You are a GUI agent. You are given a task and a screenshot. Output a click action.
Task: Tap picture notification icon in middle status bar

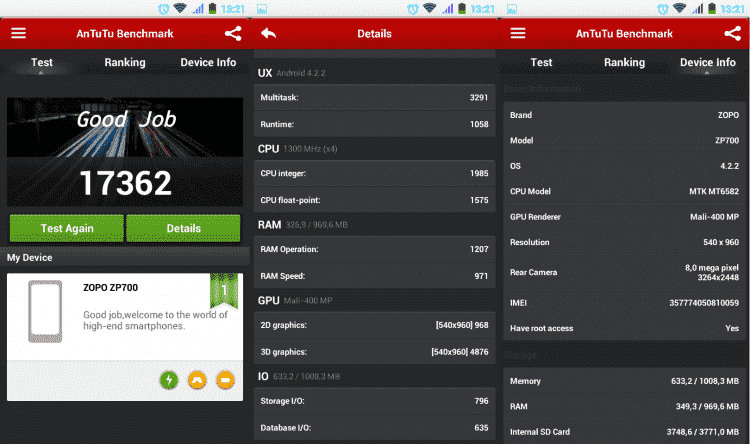(x=262, y=9)
